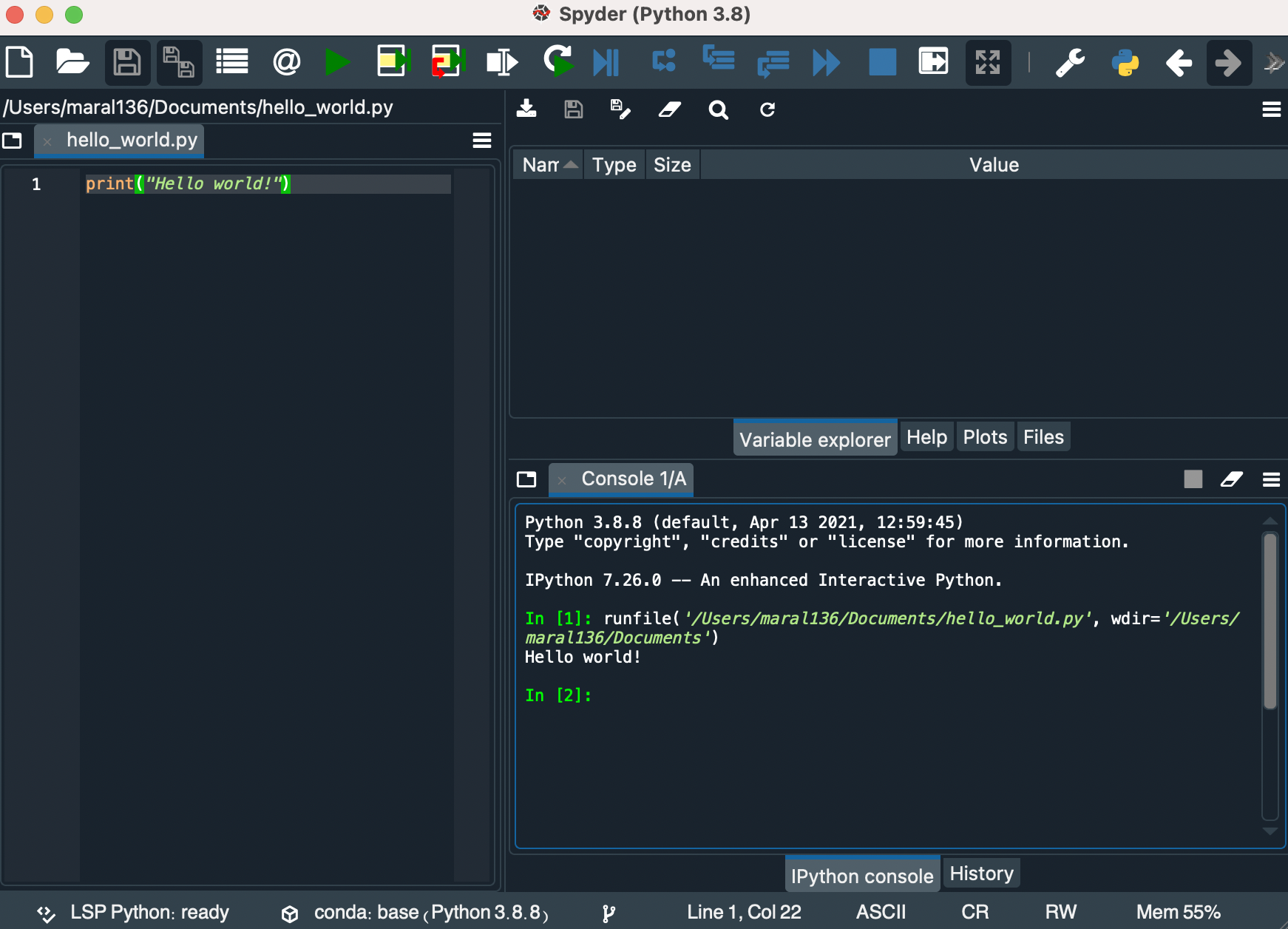The image size is (1288, 929).
Task: Open the PYTHONPATH manager Python icon
Action: click(x=1125, y=62)
